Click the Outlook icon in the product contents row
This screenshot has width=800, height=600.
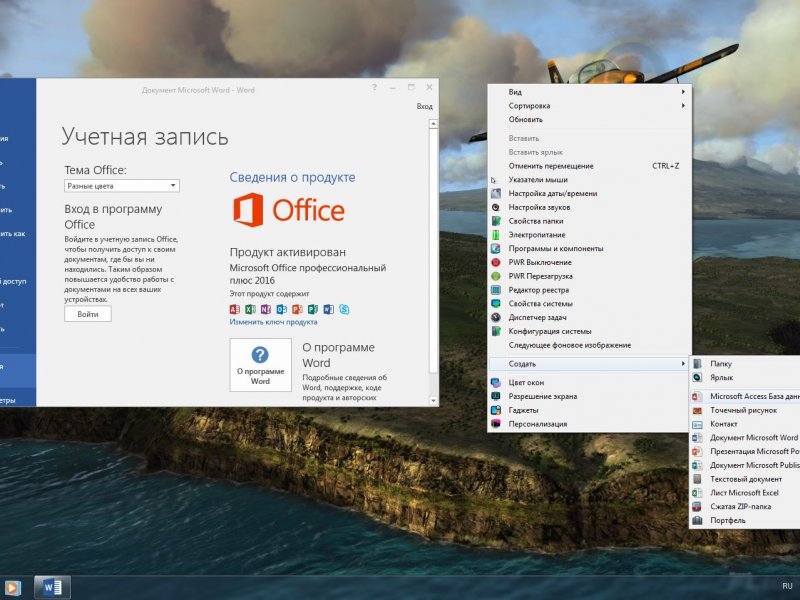pyautogui.click(x=282, y=309)
